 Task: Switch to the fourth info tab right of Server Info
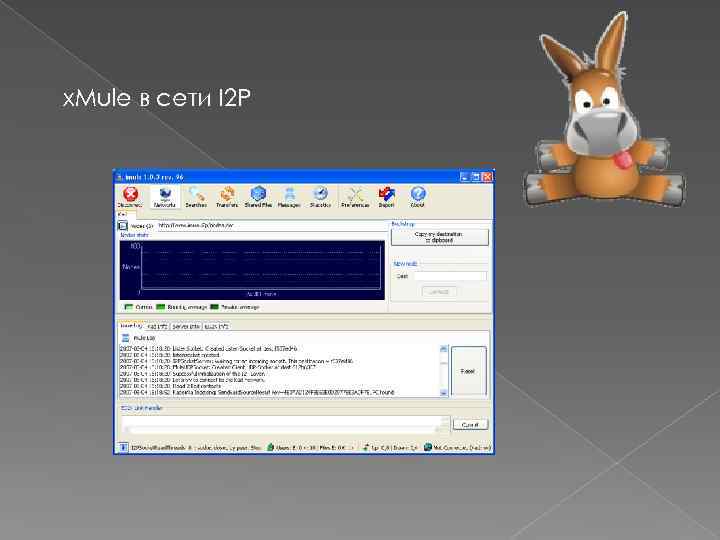(x=216, y=326)
